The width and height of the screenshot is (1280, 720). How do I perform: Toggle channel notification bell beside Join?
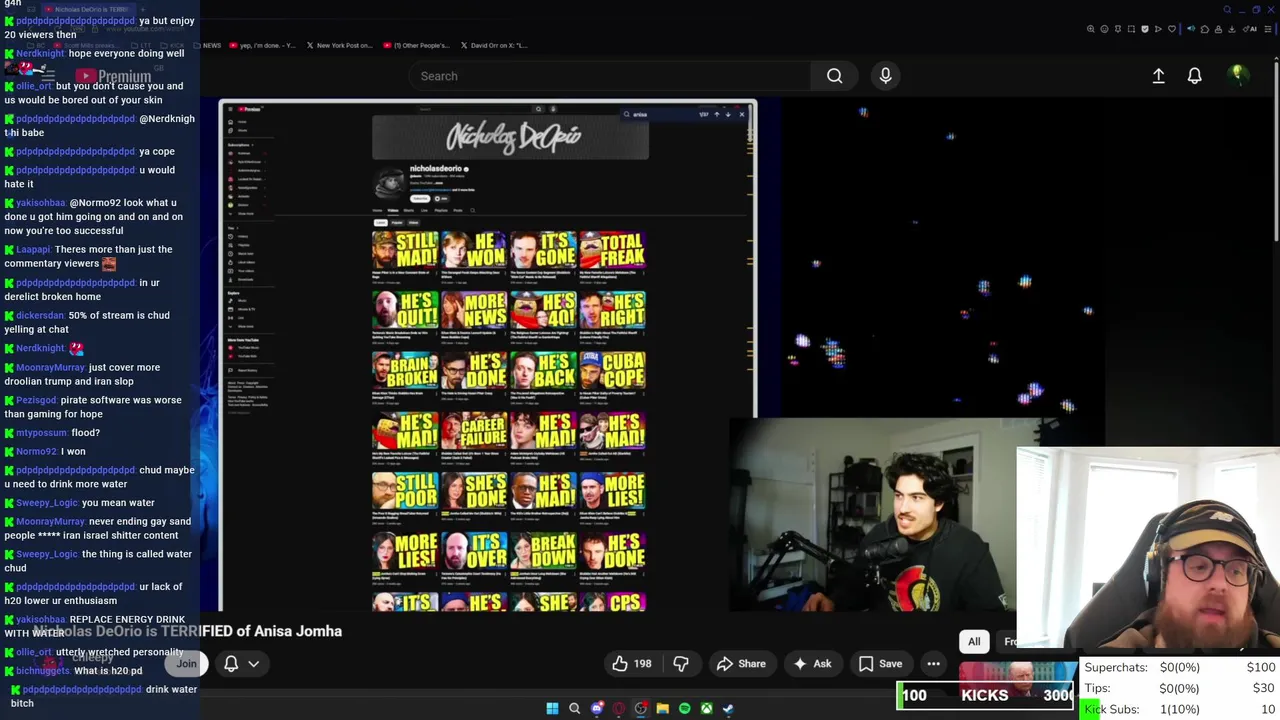point(231,663)
